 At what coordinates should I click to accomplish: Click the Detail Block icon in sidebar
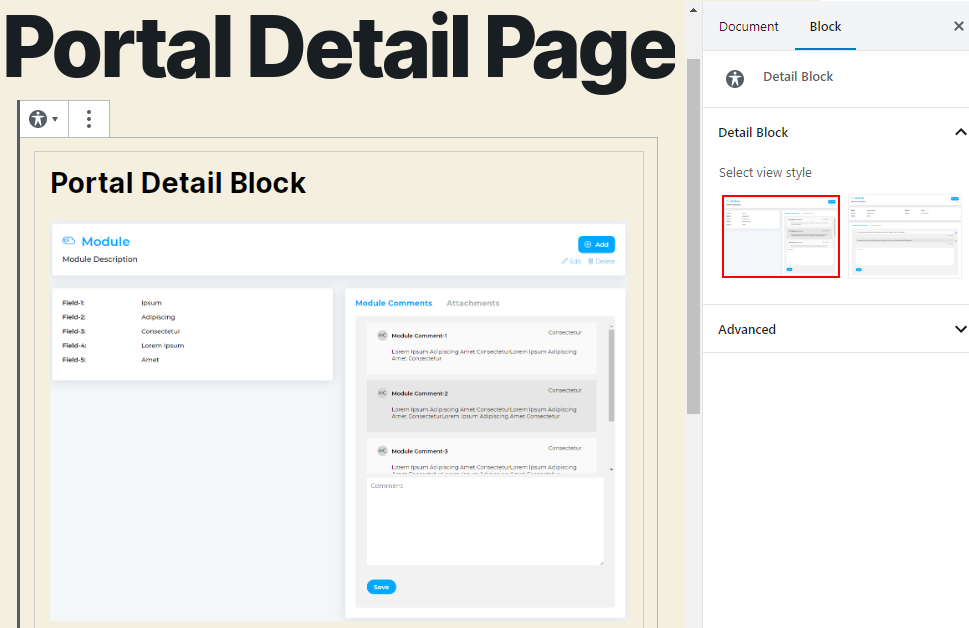click(x=735, y=78)
